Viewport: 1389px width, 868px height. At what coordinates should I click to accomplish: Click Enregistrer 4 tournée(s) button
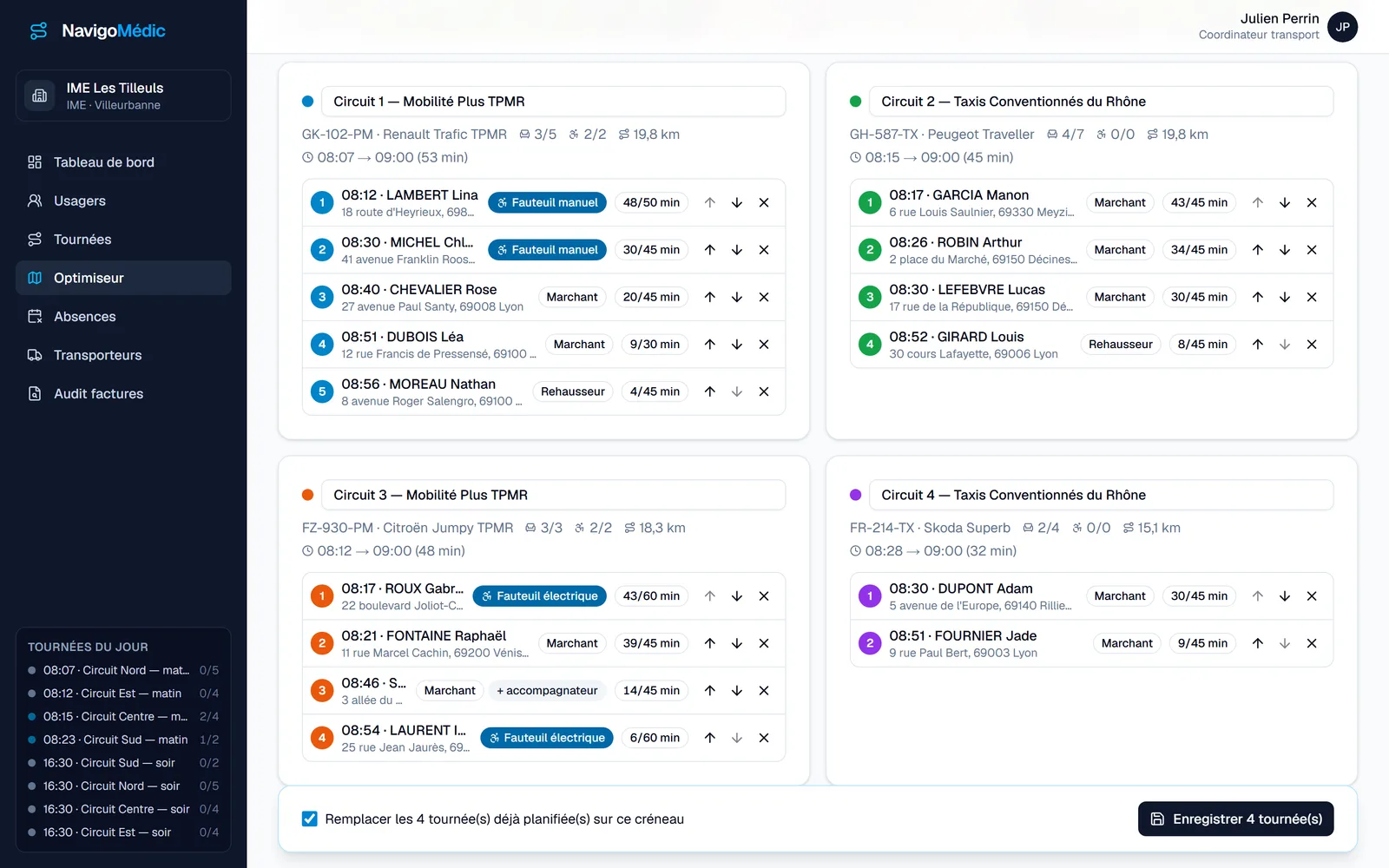1235,819
